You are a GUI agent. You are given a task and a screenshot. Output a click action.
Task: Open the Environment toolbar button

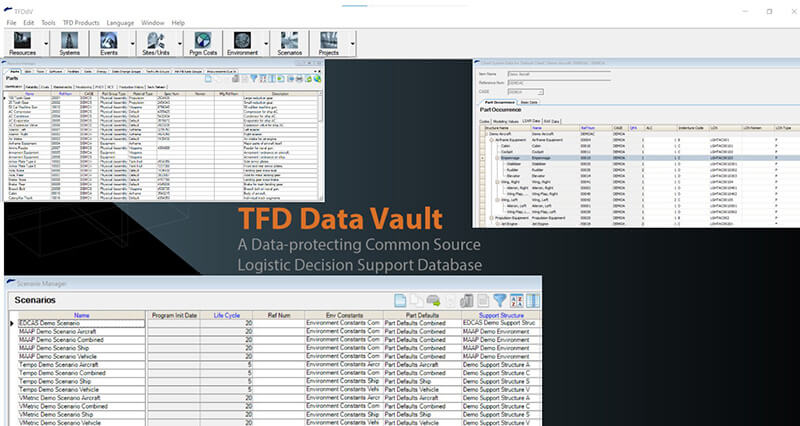click(x=242, y=43)
